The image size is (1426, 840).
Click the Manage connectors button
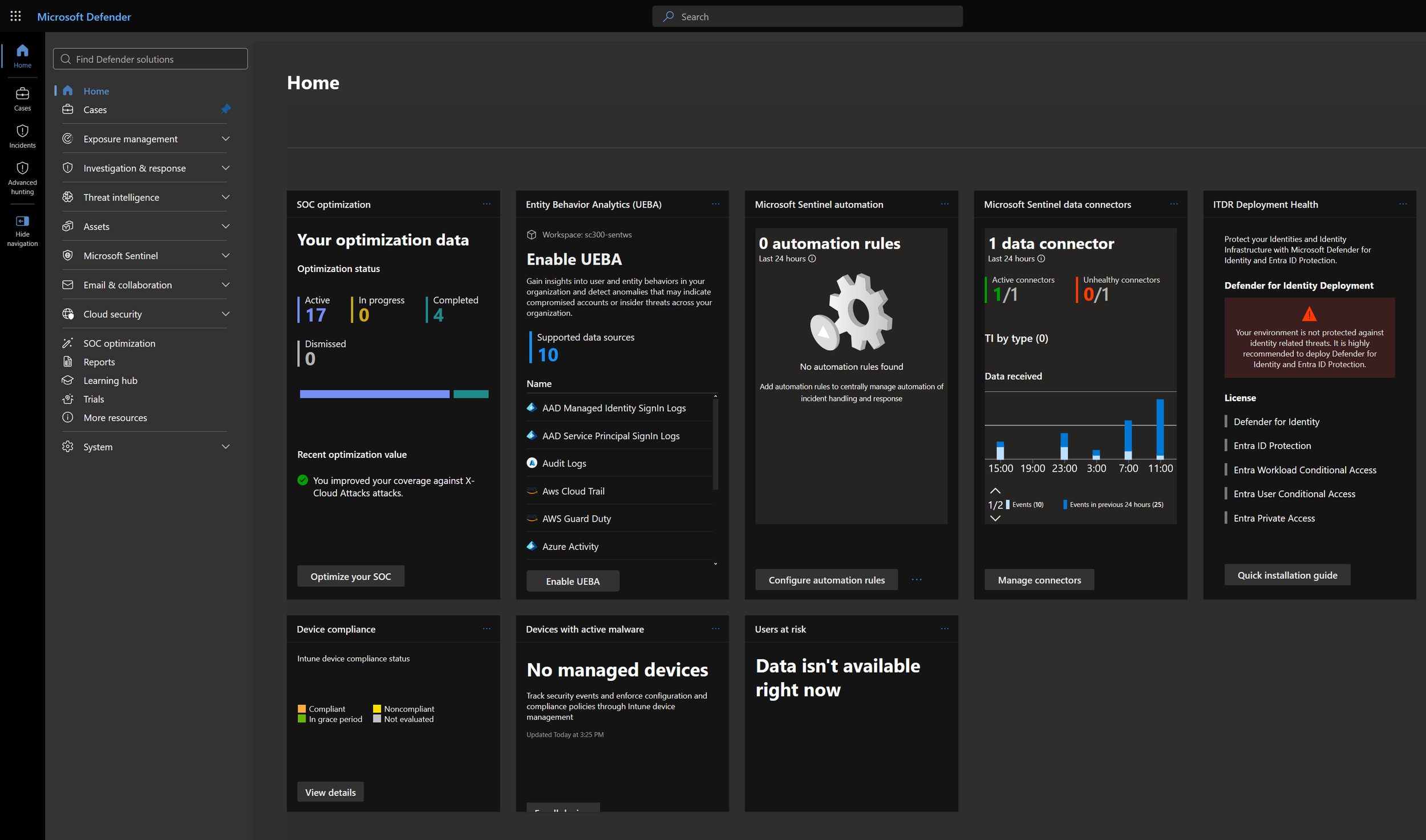1039,580
